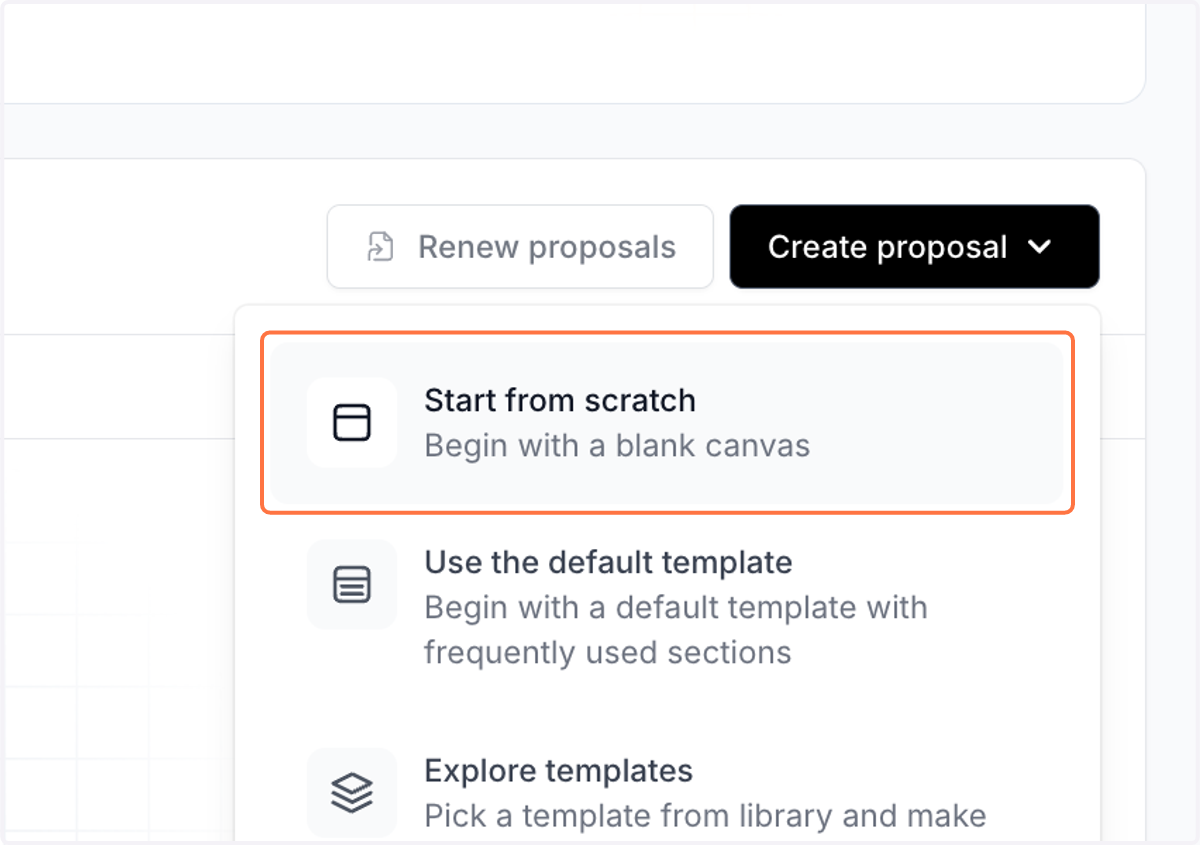Select Explore templates option
Screen dimensions: 1200x845
pos(667,793)
